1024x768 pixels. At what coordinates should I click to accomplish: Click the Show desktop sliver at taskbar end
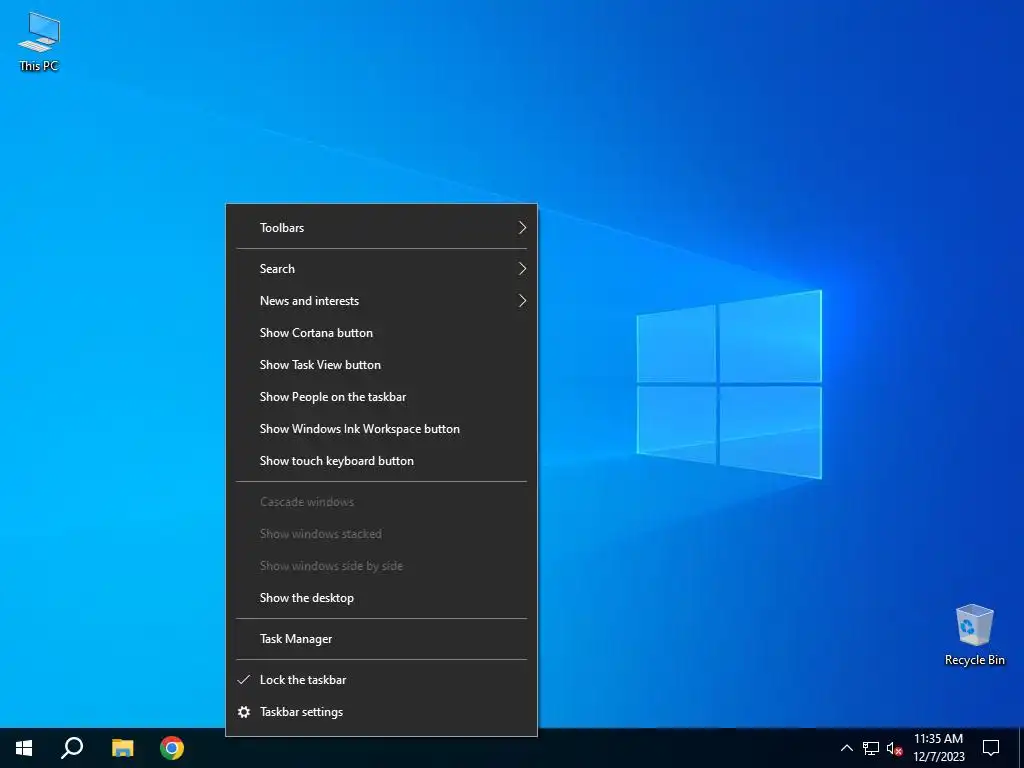coord(1021,748)
